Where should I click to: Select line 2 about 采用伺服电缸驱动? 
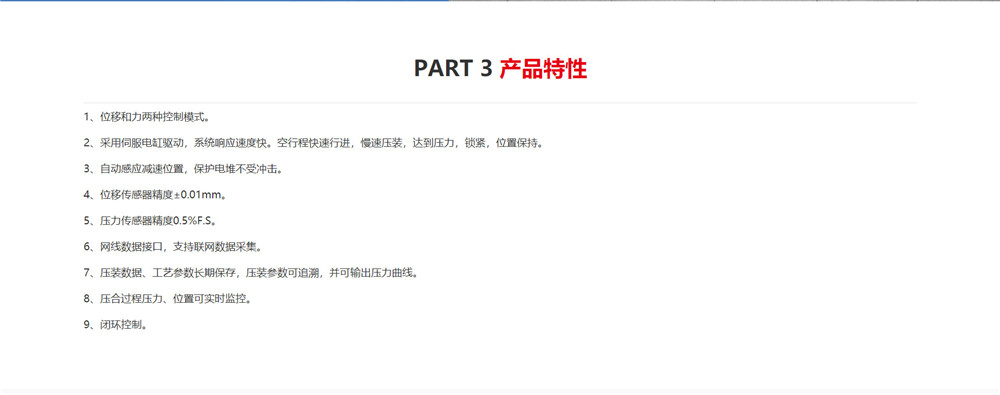point(314,144)
